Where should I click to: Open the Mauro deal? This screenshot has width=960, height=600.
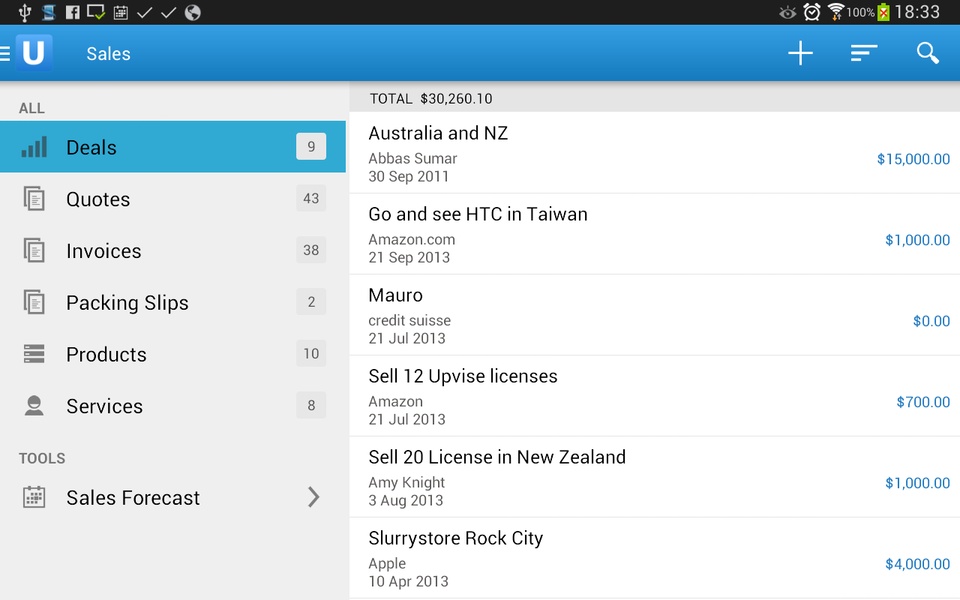tap(654, 315)
